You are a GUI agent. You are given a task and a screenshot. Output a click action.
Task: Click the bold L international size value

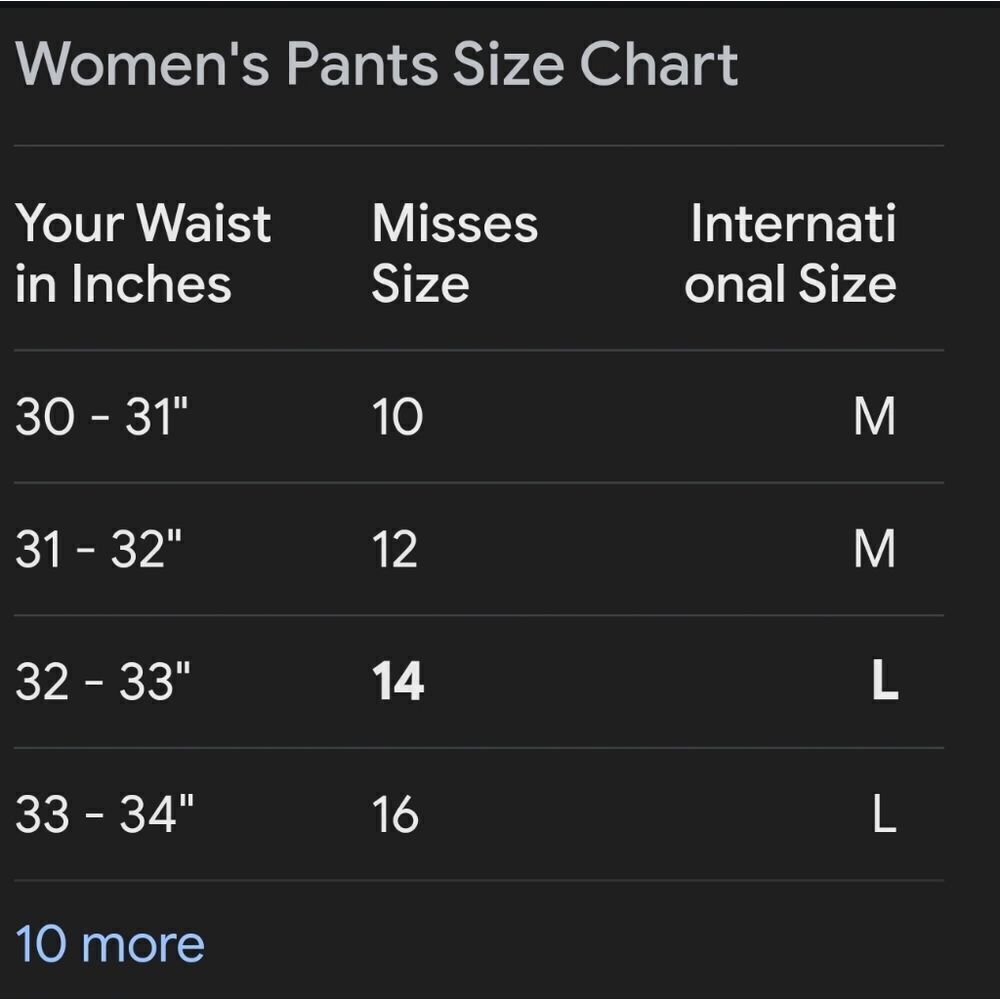coord(885,680)
